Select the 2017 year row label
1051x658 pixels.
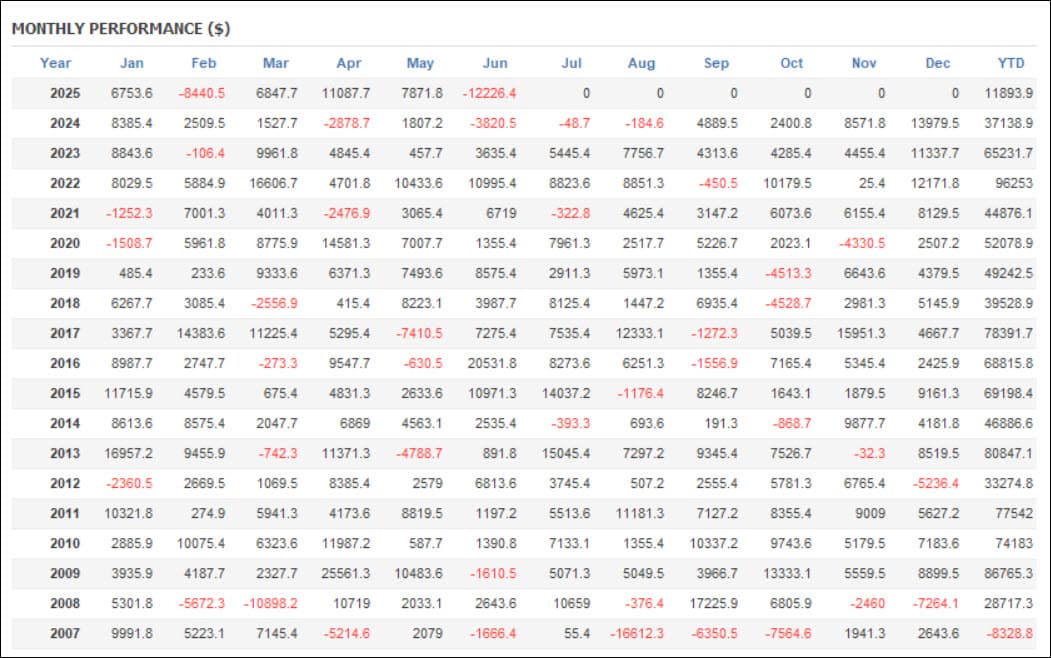65,333
